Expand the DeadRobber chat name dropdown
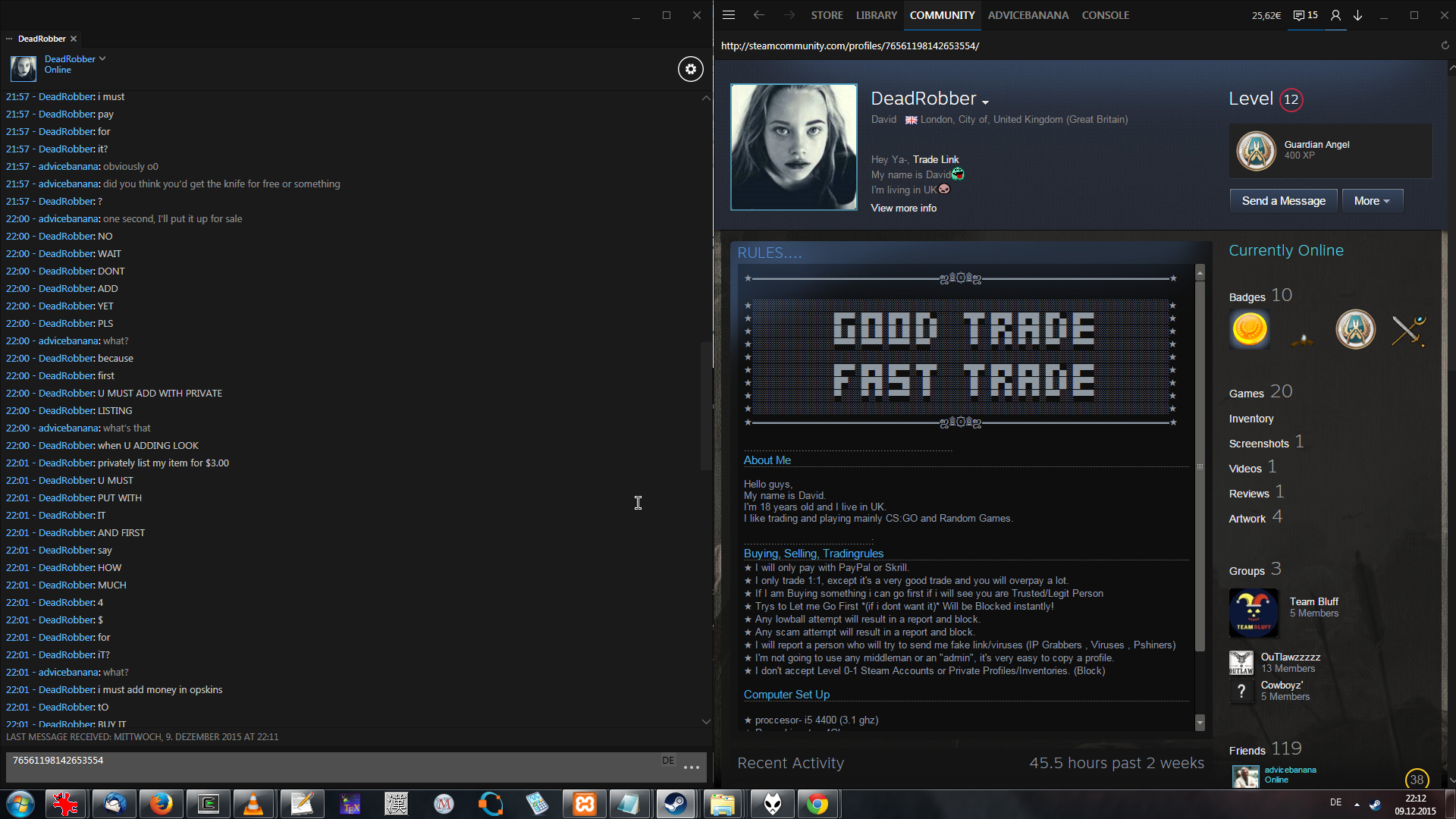This screenshot has width=1456, height=819. (102, 58)
